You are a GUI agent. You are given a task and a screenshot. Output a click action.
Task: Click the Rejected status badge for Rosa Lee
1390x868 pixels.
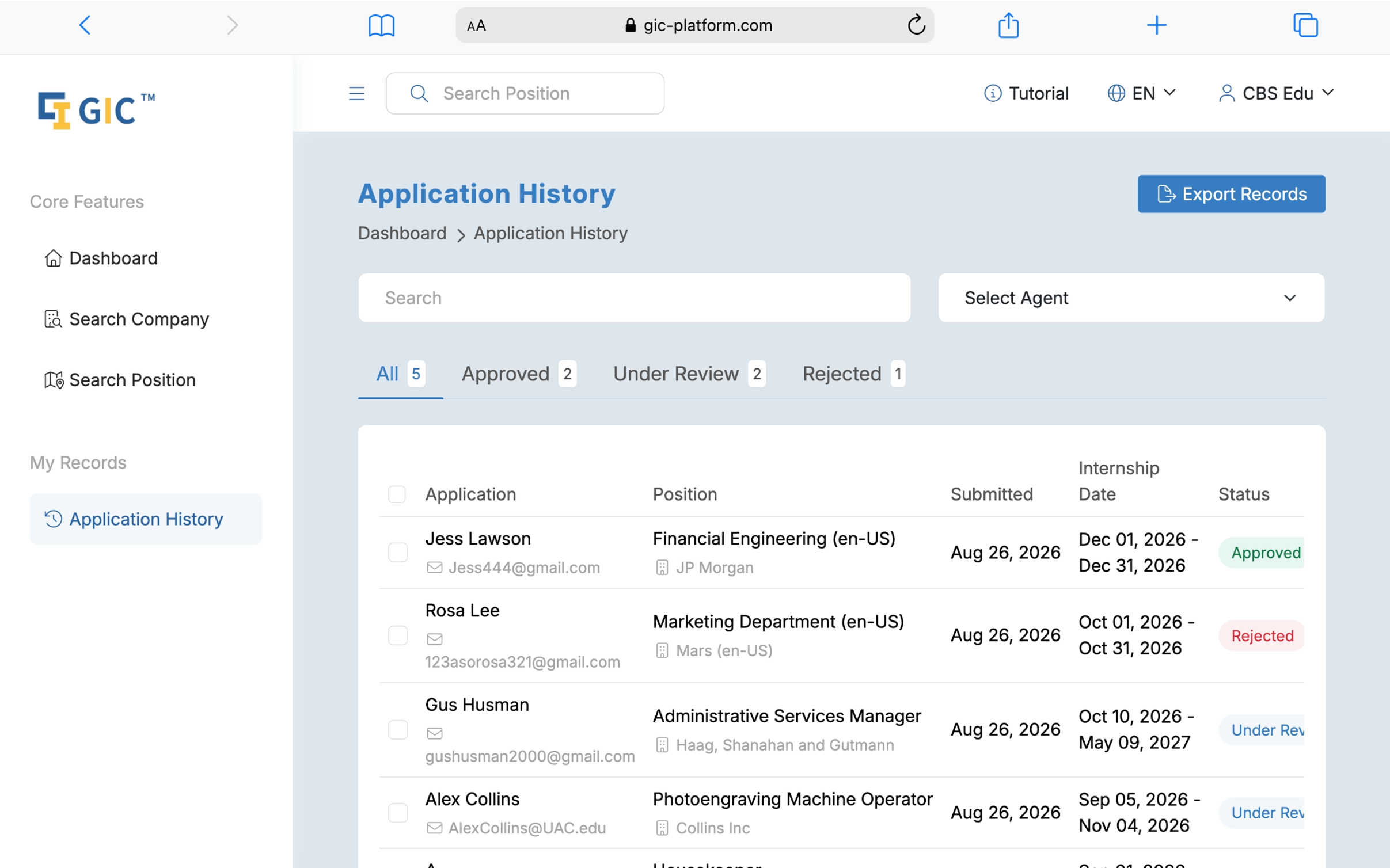point(1261,635)
